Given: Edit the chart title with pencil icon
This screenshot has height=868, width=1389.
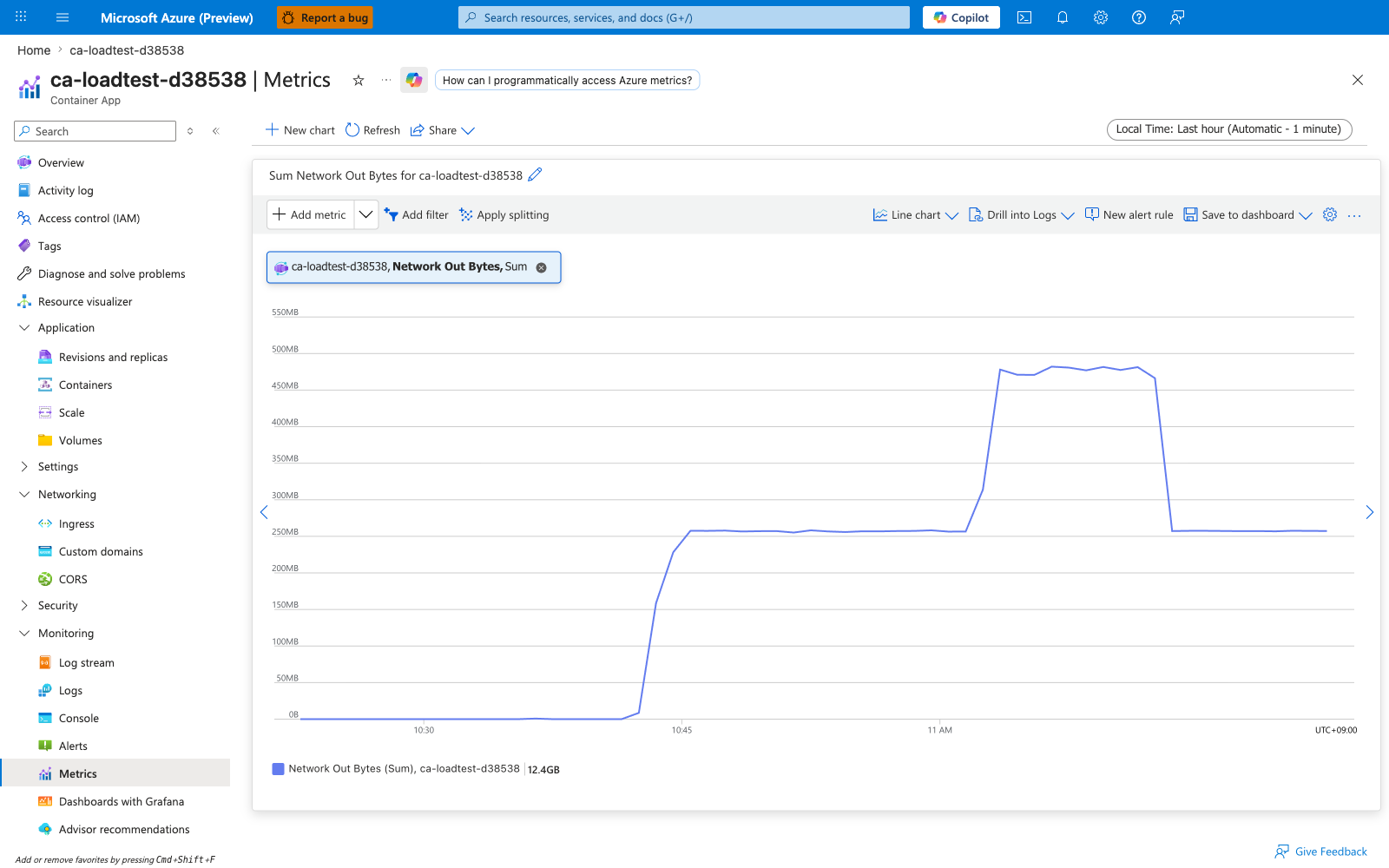Looking at the screenshot, I should point(535,174).
